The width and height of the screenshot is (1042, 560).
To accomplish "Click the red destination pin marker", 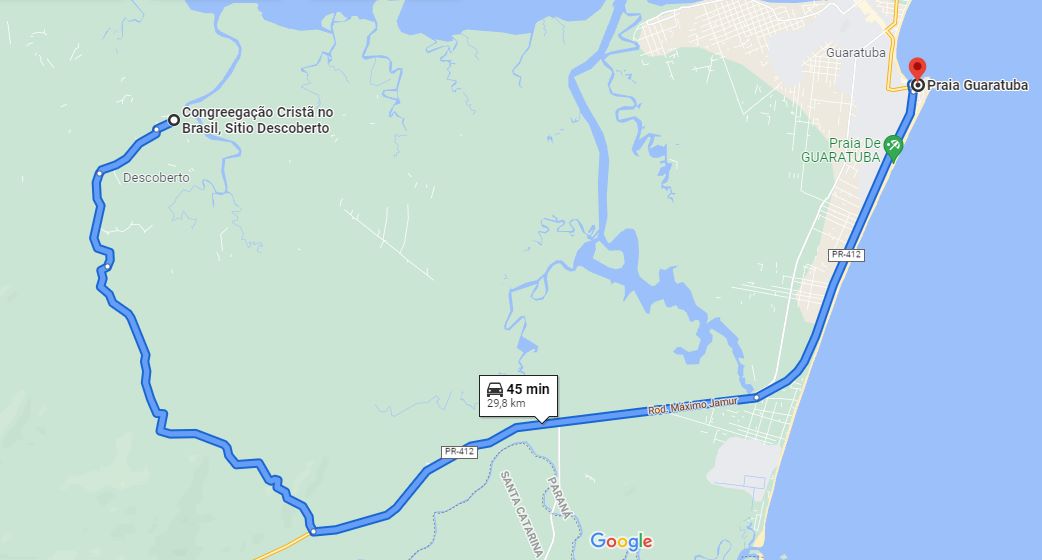I will (918, 68).
